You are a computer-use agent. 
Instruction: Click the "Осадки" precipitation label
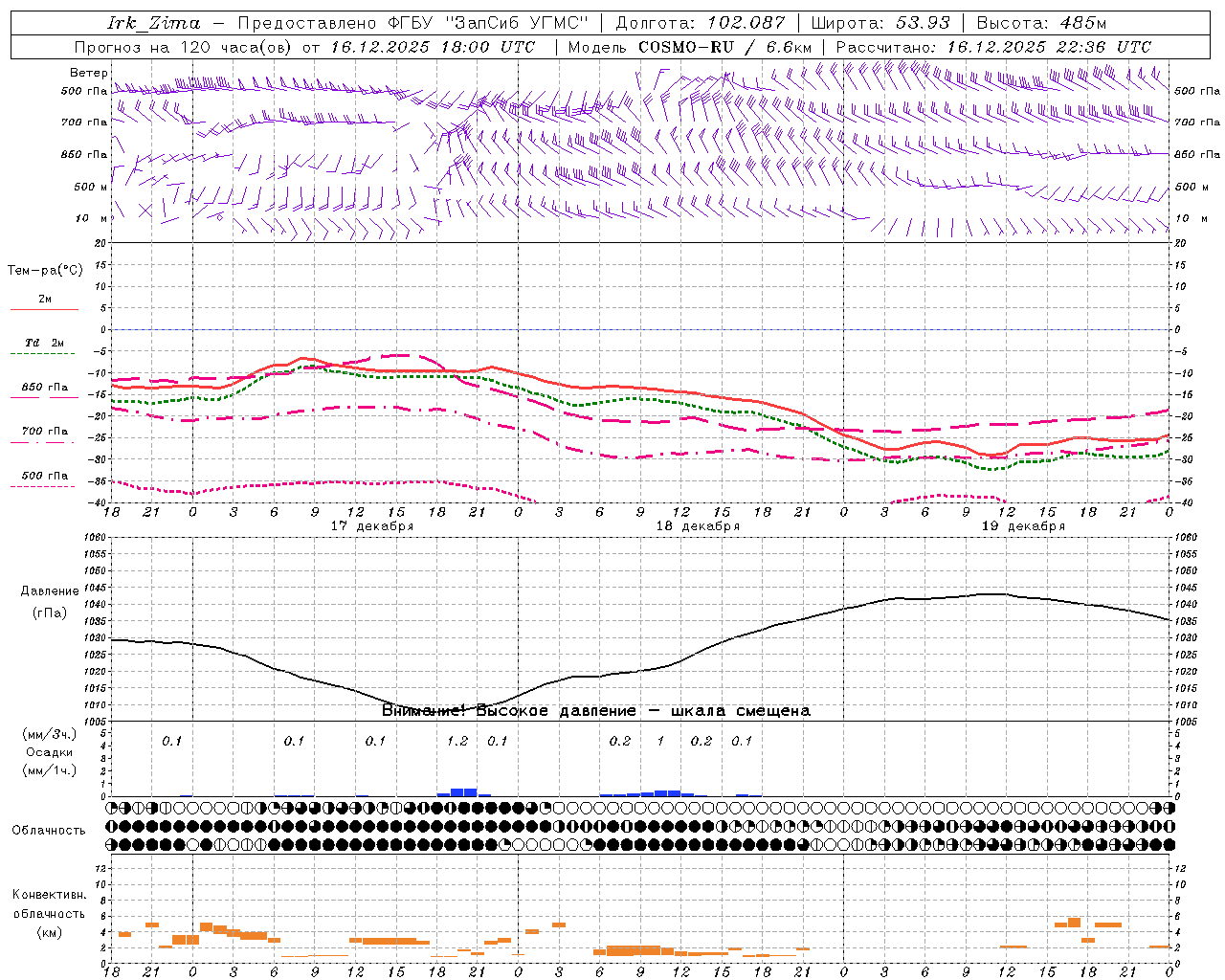pyautogui.click(x=50, y=752)
